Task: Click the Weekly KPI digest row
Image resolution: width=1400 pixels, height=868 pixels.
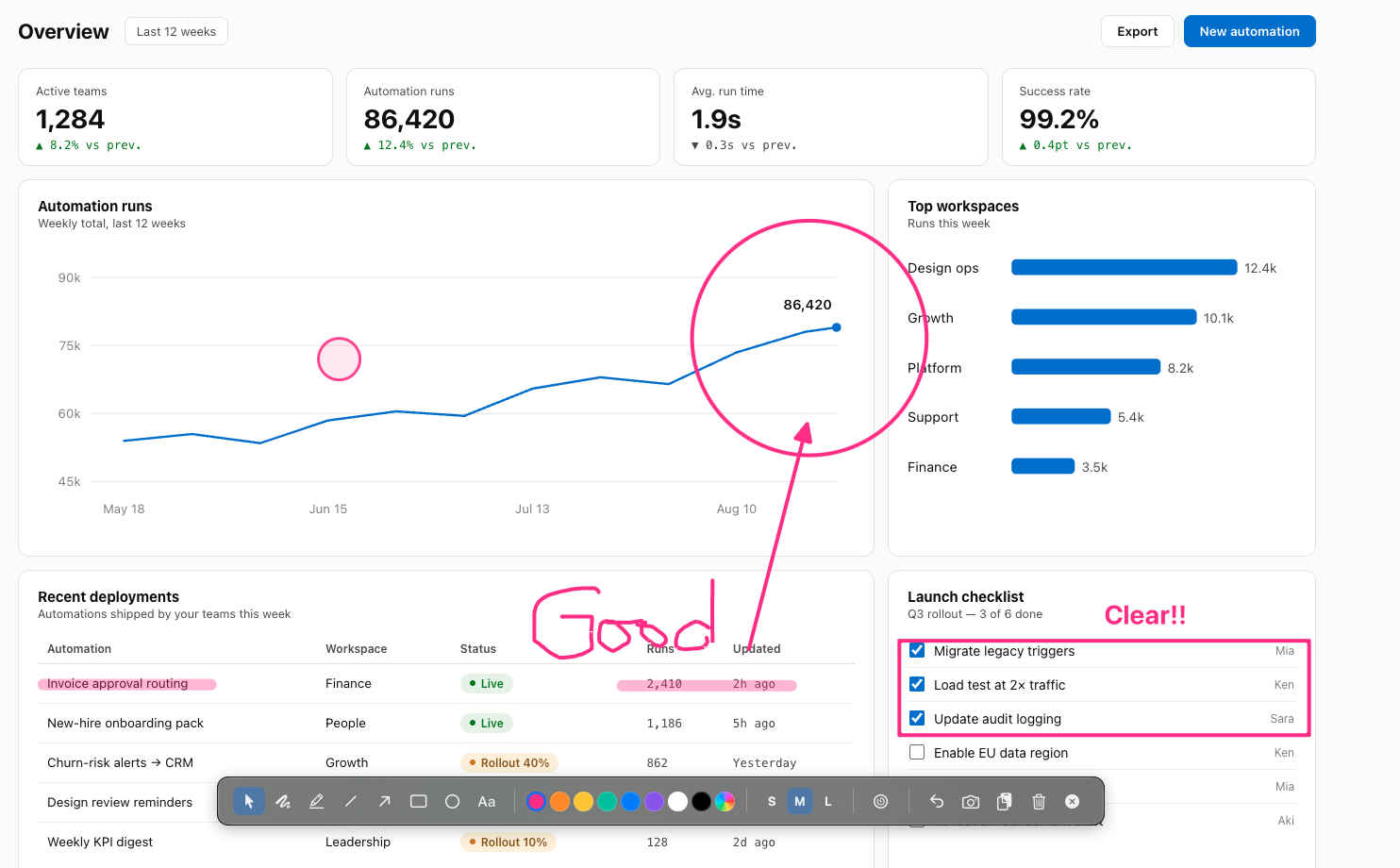Action: 446,843
